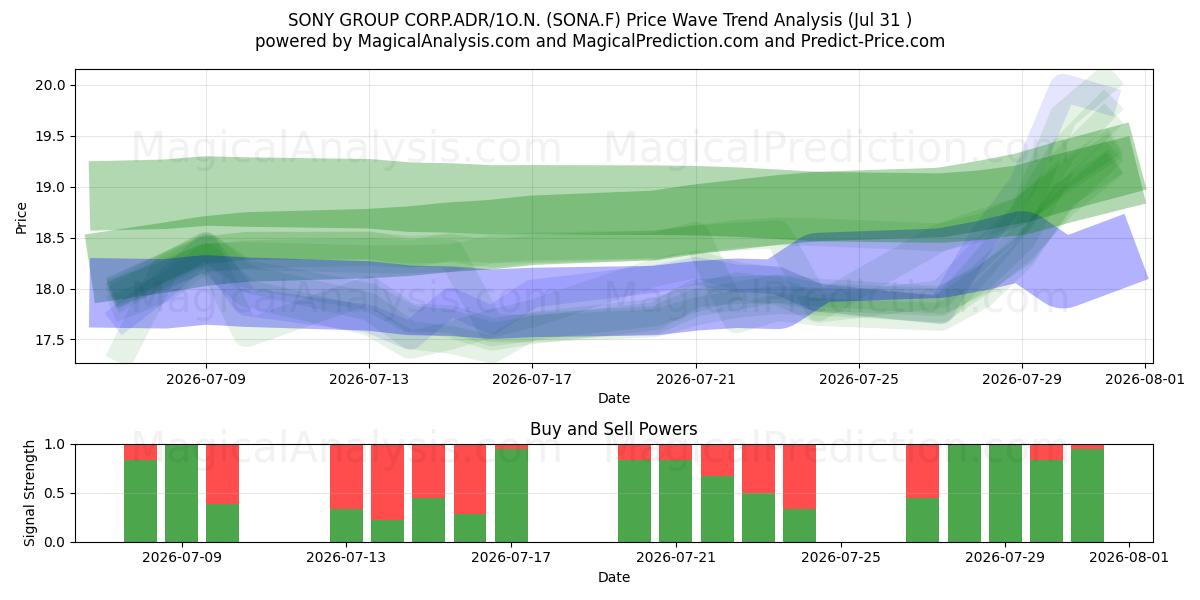Click the 17.5 price axis tick

pyautogui.click(x=51, y=340)
